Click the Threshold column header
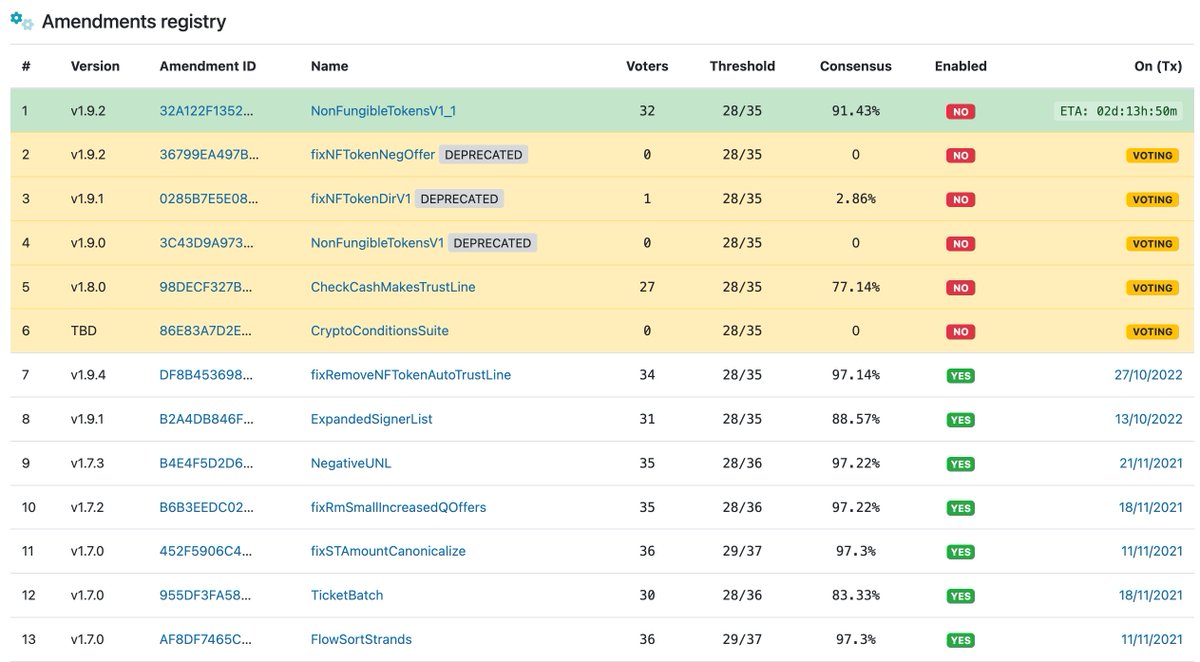This screenshot has height=662, width=1200. point(742,66)
